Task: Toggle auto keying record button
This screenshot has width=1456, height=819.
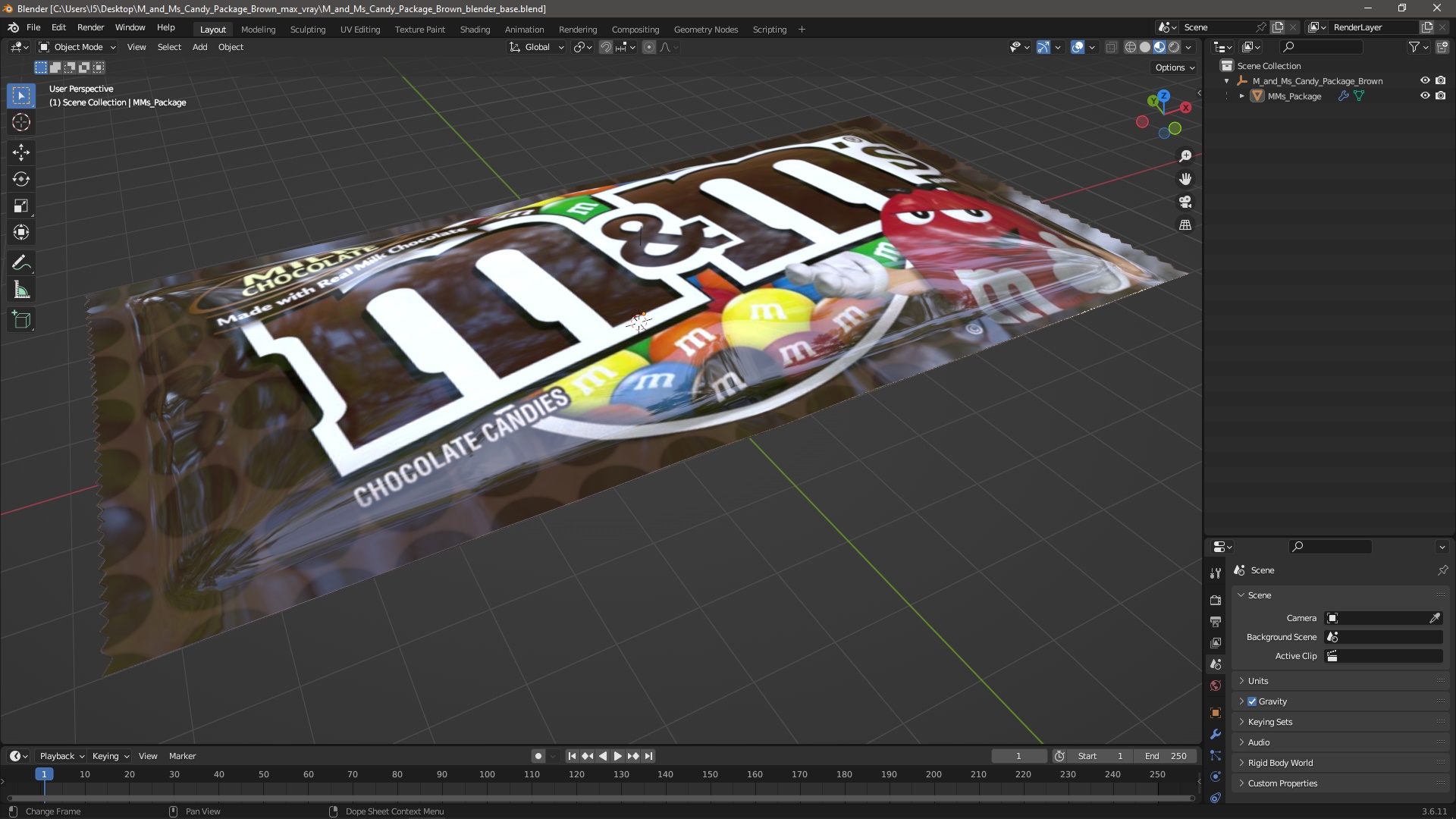Action: 538,756
